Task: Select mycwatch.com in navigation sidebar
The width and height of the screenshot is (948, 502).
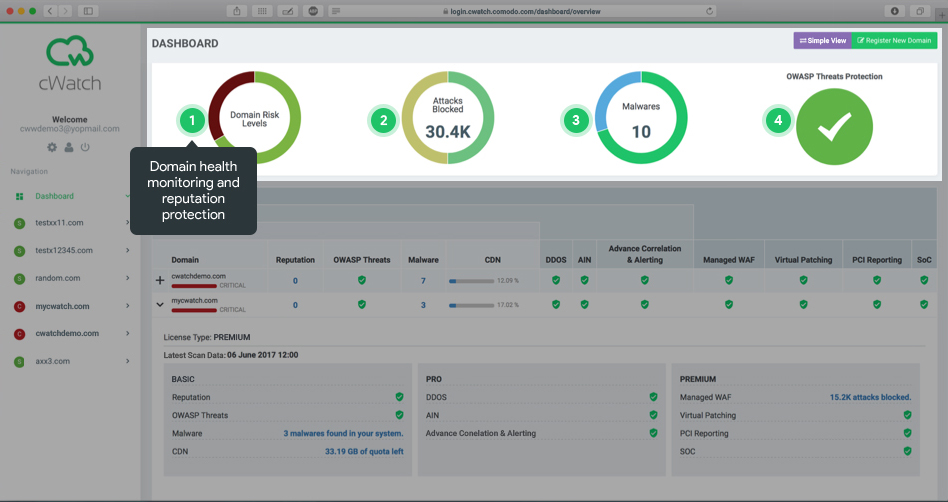Action: [x=62, y=307]
